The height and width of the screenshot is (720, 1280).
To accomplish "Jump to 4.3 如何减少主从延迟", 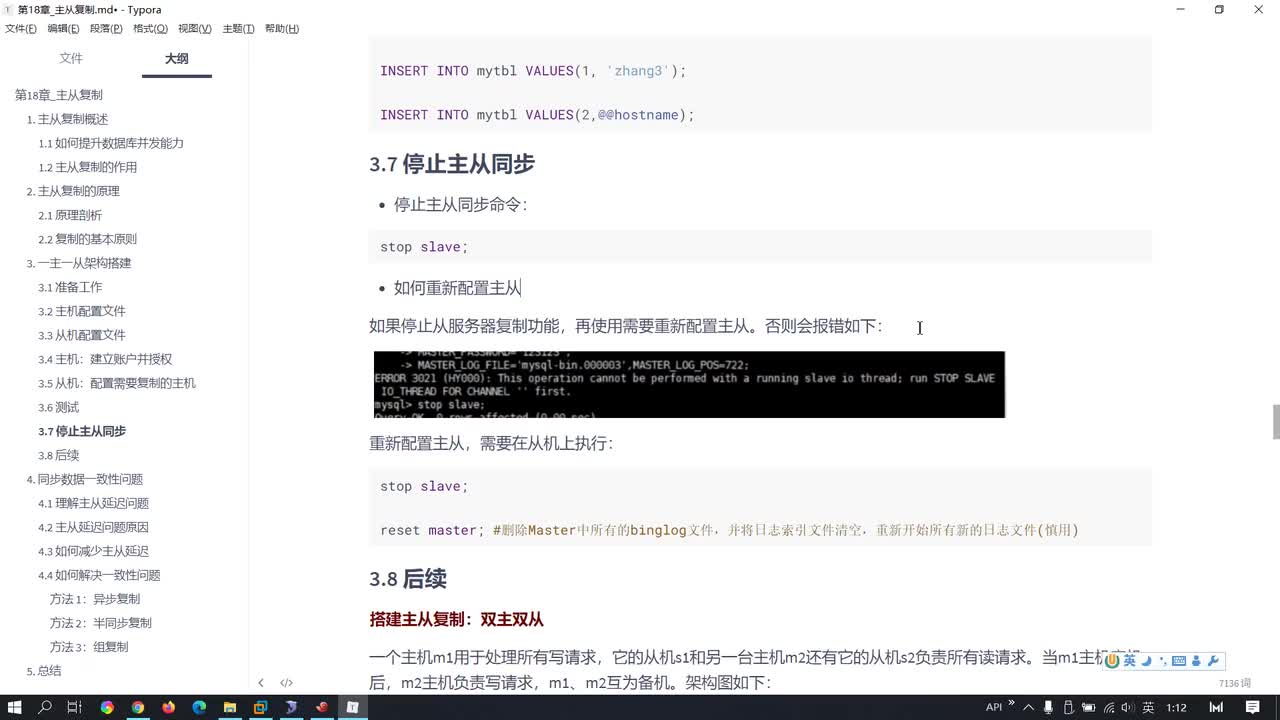I will coord(93,551).
